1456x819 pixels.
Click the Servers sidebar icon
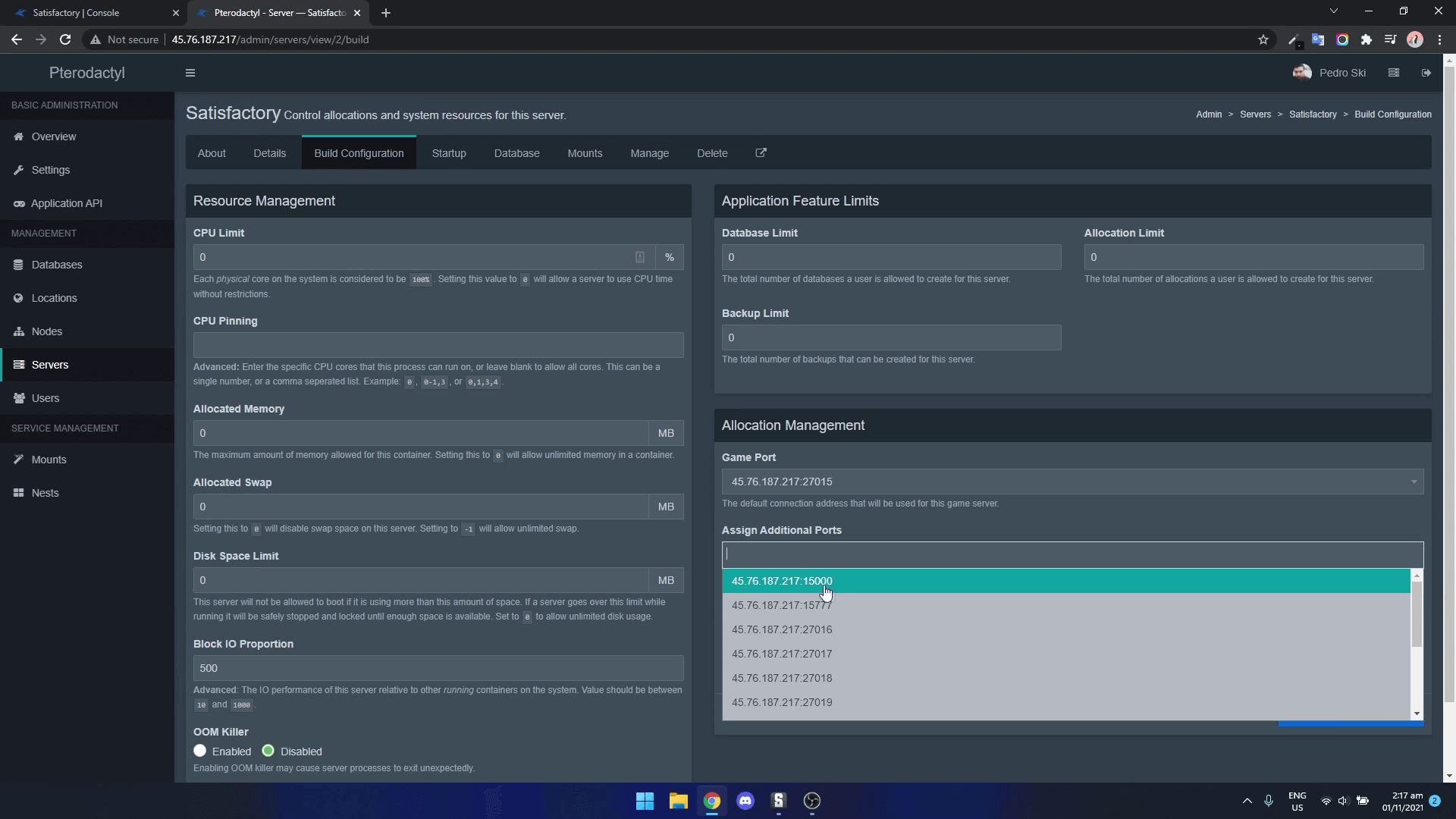pyautogui.click(x=18, y=365)
